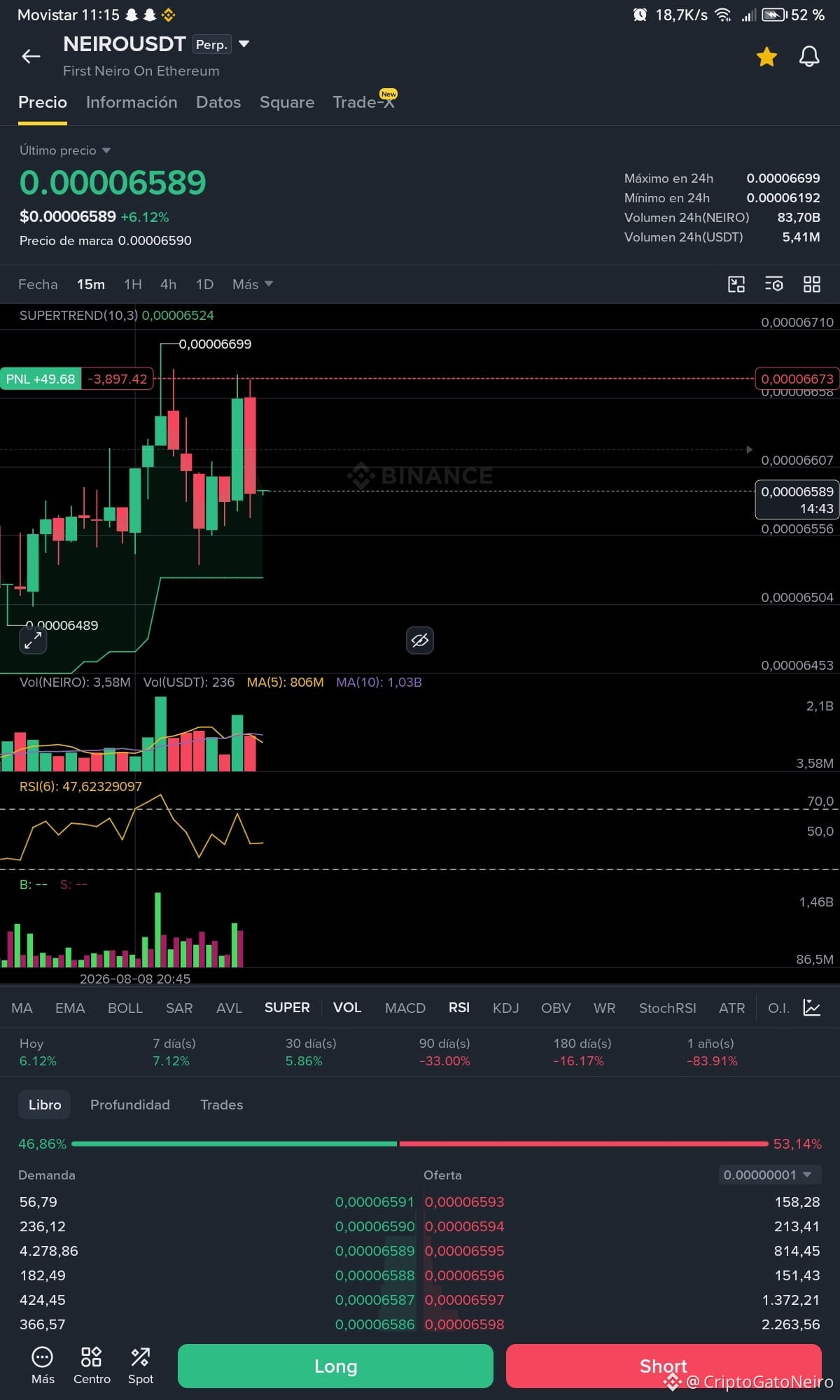This screenshot has width=840, height=1400.
Task: Open chart indicator settings icon
Action: (774, 284)
